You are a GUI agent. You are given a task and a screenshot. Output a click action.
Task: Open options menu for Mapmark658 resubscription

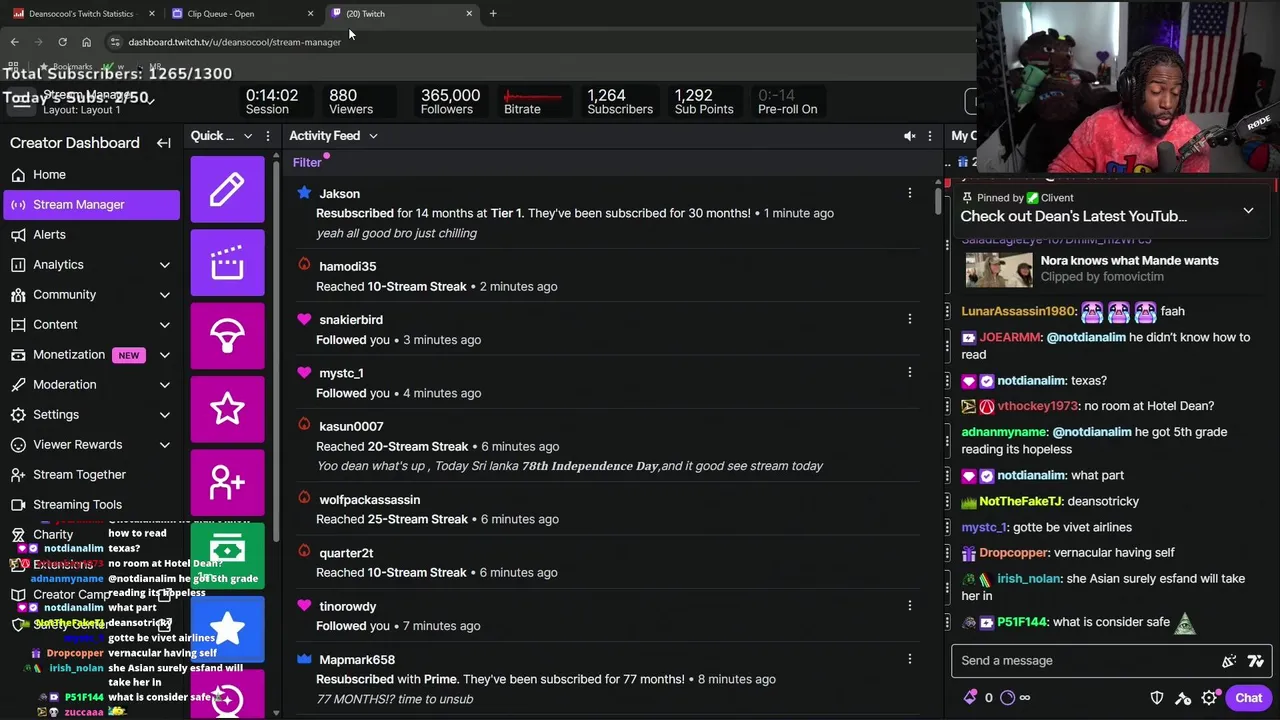pyautogui.click(x=909, y=659)
